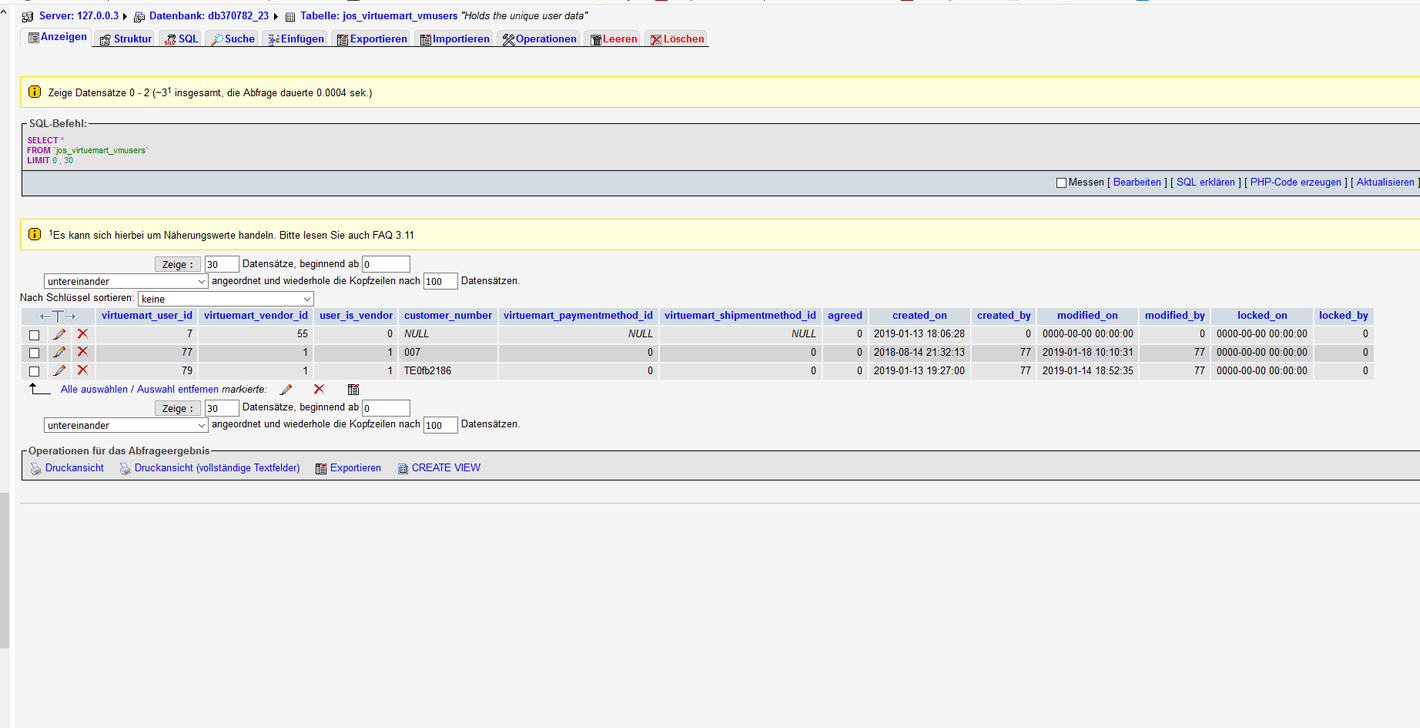Click the red X to delete marked rows
This screenshot has height=728, width=1420.
[318, 389]
